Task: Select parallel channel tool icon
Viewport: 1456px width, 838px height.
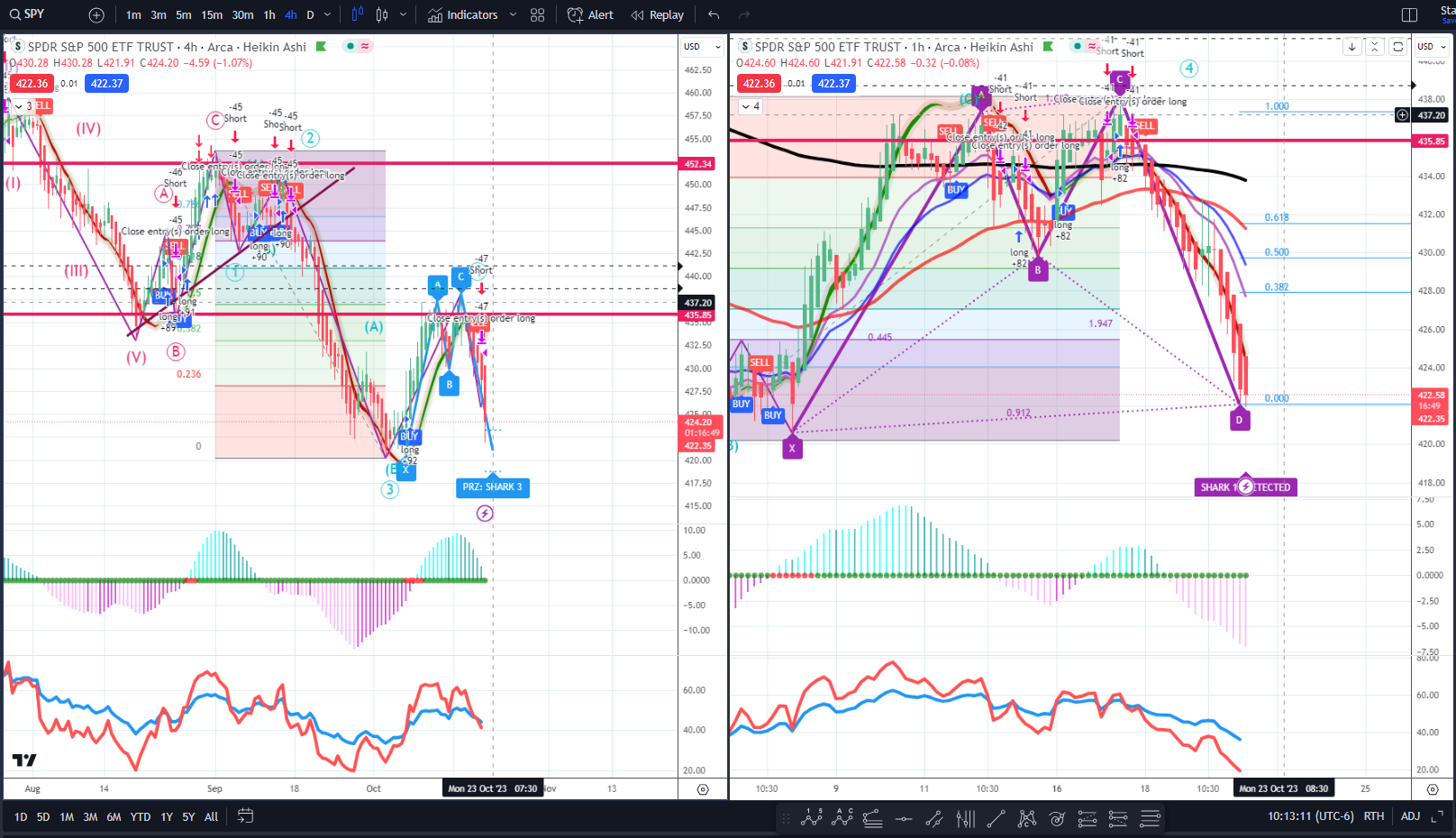Action: point(934,818)
